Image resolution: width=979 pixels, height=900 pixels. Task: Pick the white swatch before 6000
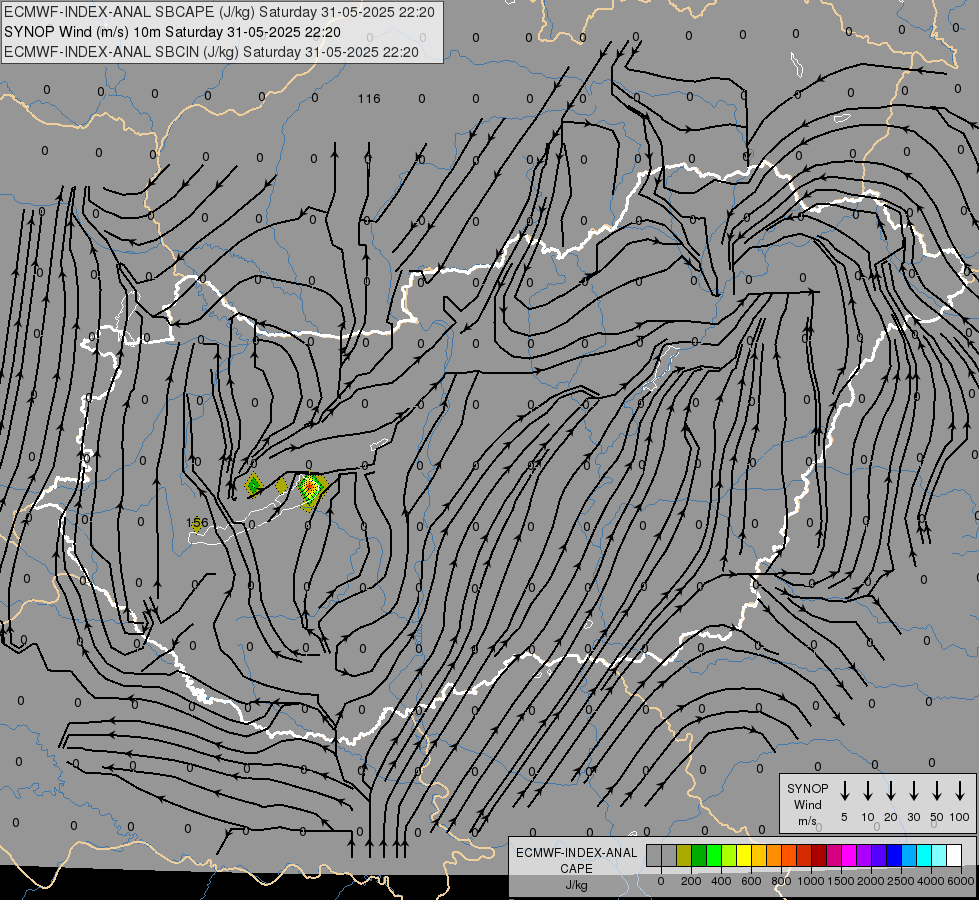click(x=954, y=855)
